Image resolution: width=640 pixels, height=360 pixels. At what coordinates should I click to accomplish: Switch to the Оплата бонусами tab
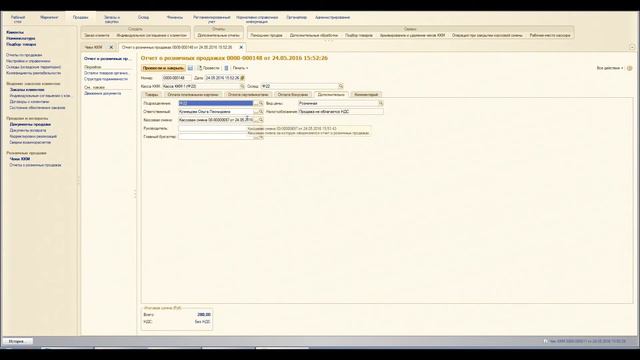coord(293,95)
